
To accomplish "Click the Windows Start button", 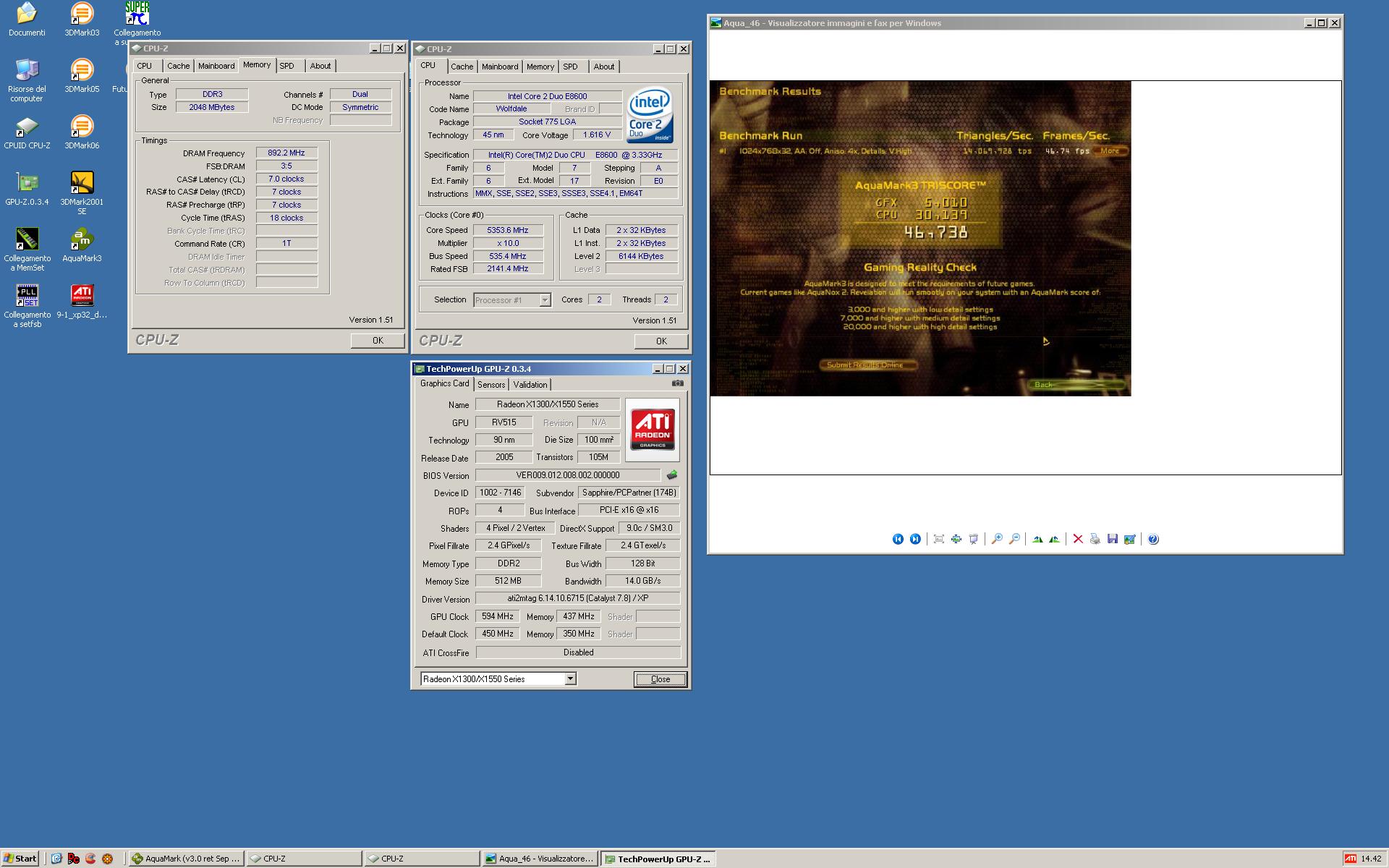I will click(x=20, y=859).
